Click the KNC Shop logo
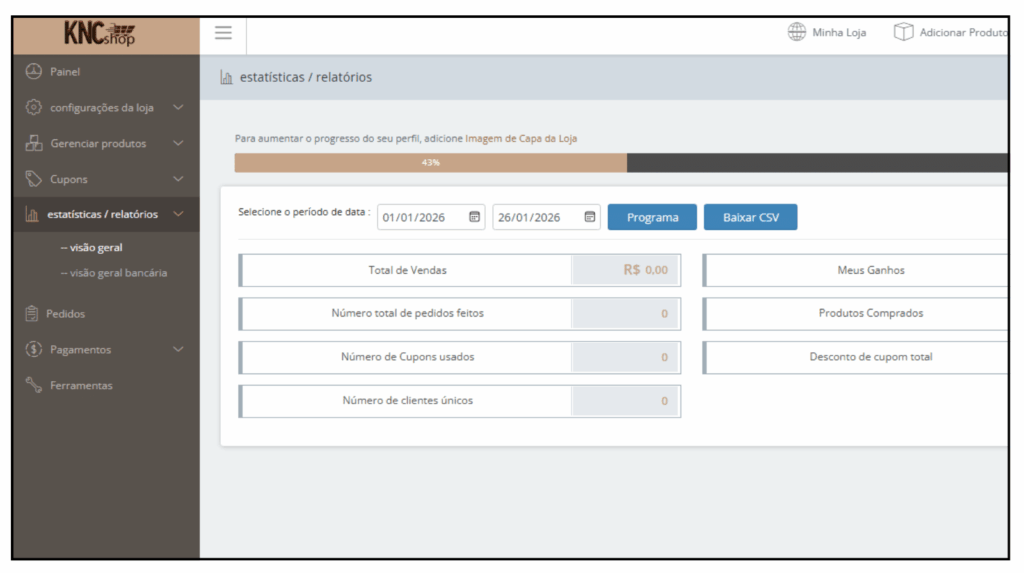The image size is (1024, 573). (x=100, y=34)
